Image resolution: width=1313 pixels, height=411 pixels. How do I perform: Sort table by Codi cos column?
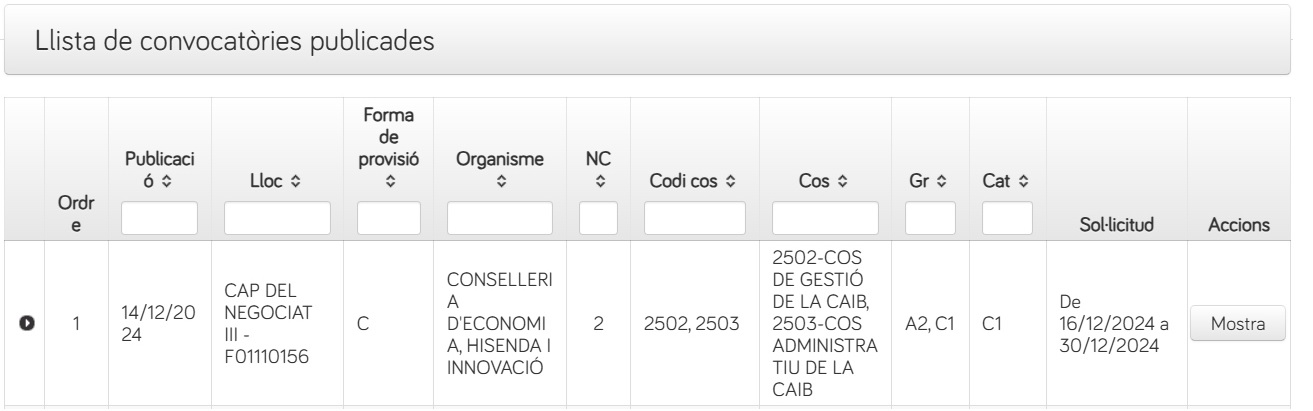694,182
